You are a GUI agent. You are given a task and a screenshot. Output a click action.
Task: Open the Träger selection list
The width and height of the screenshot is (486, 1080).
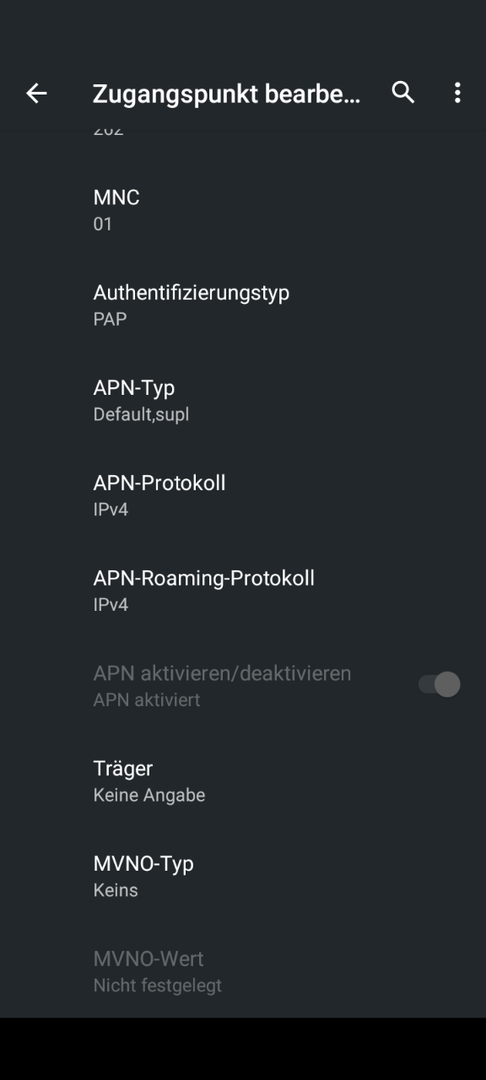pos(243,780)
